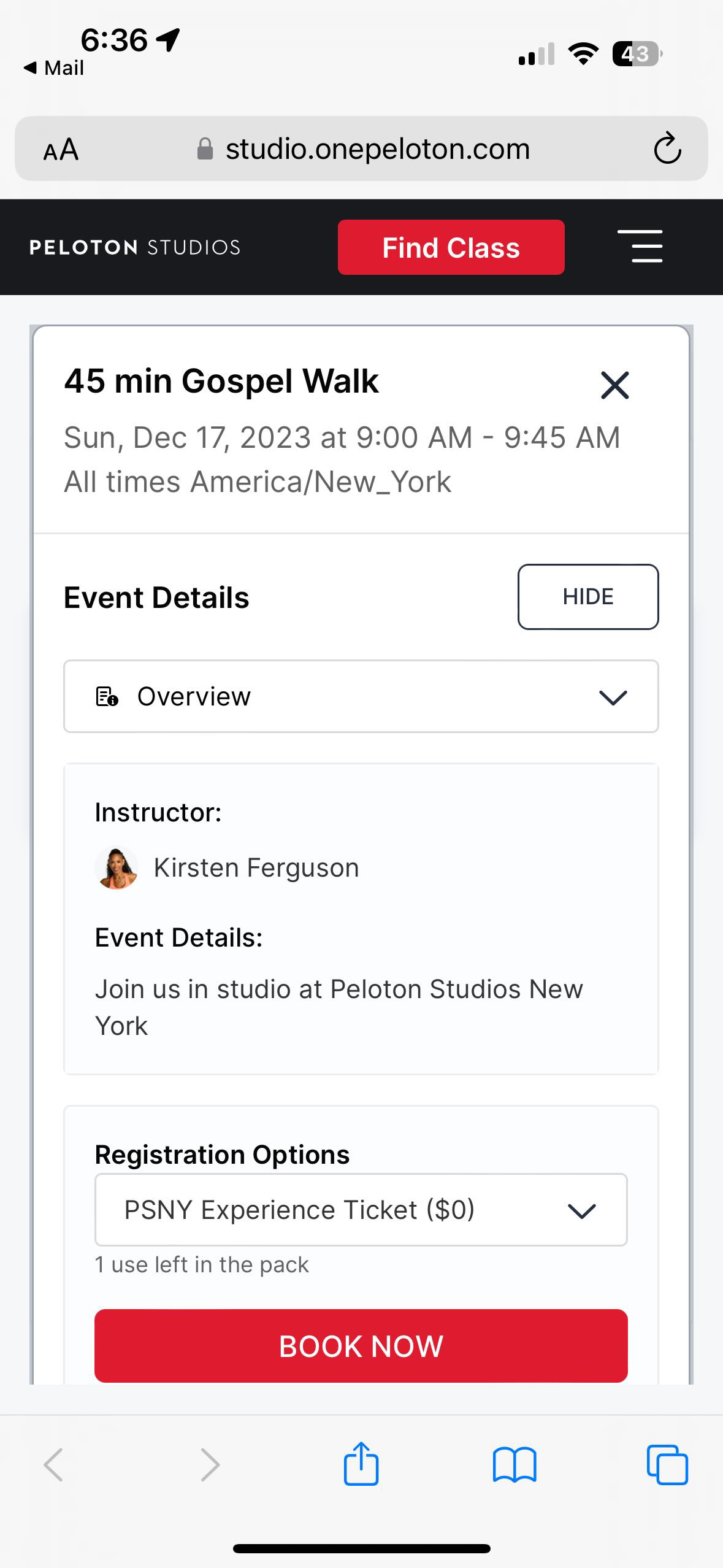723x1568 pixels.
Task: Tap the address bar lock icon
Action: click(205, 149)
